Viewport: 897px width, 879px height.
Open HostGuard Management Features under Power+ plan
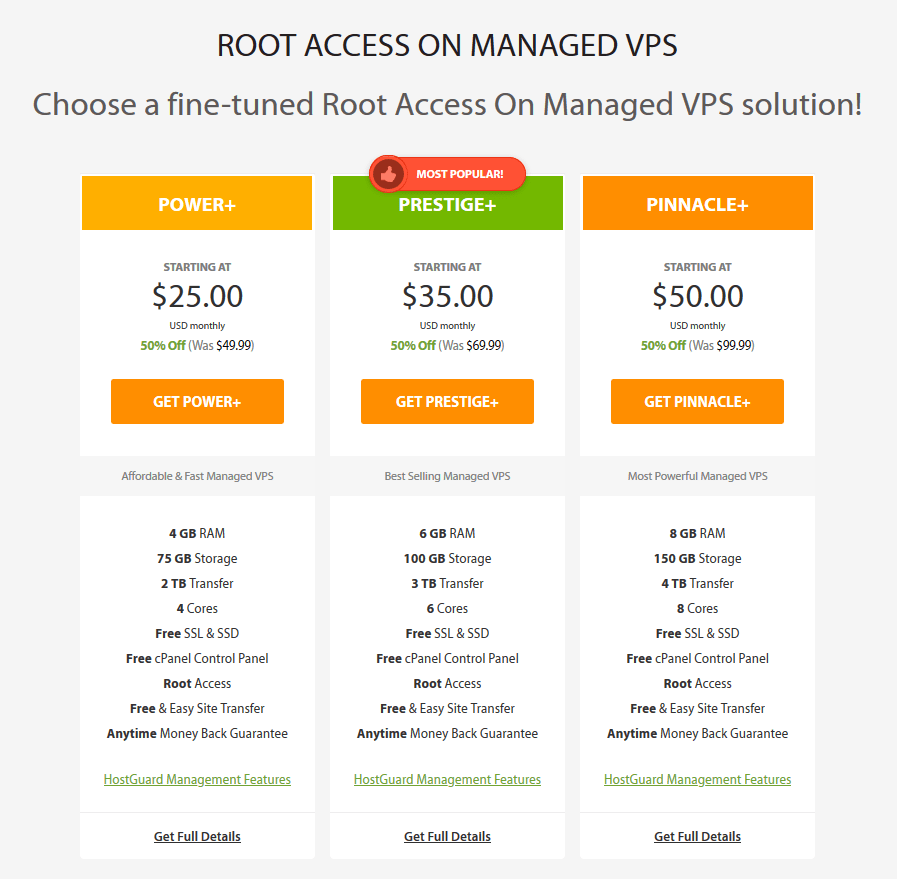click(x=197, y=779)
